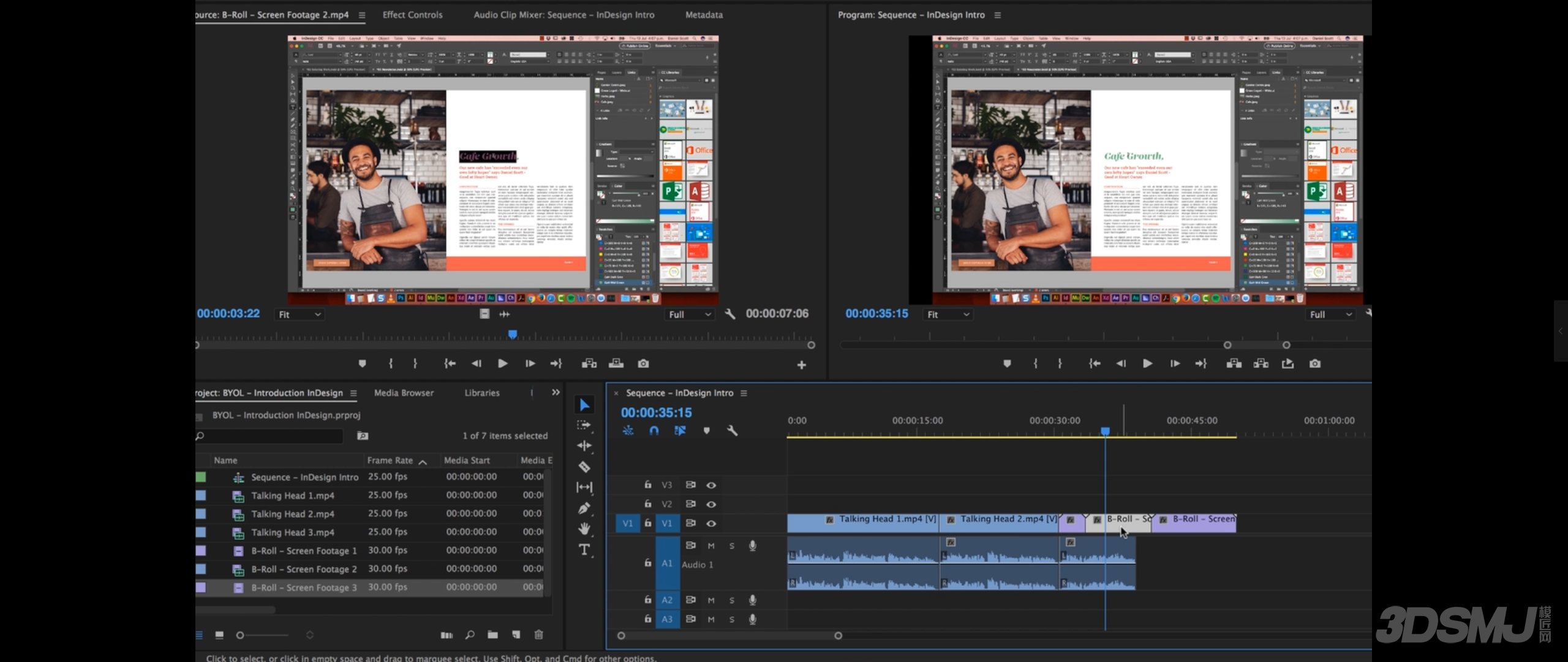Open Source monitor playback resolution Full dropdown

coord(690,314)
